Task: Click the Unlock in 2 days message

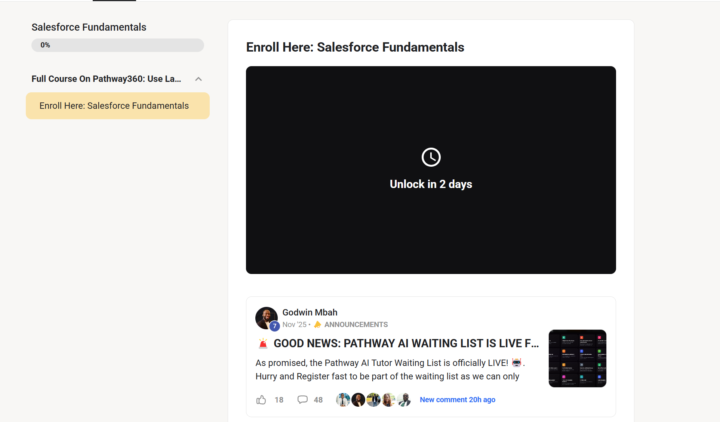Action: (431, 184)
